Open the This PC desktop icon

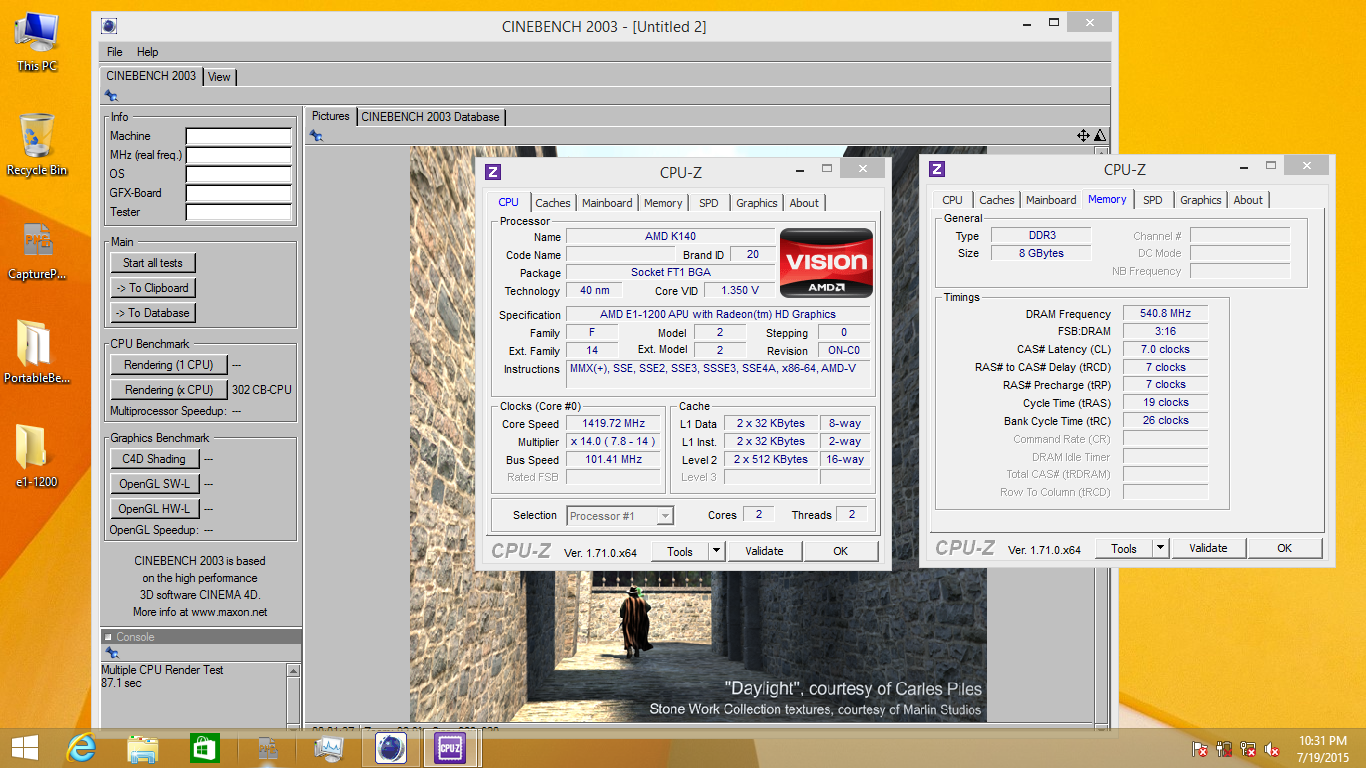coord(37,41)
